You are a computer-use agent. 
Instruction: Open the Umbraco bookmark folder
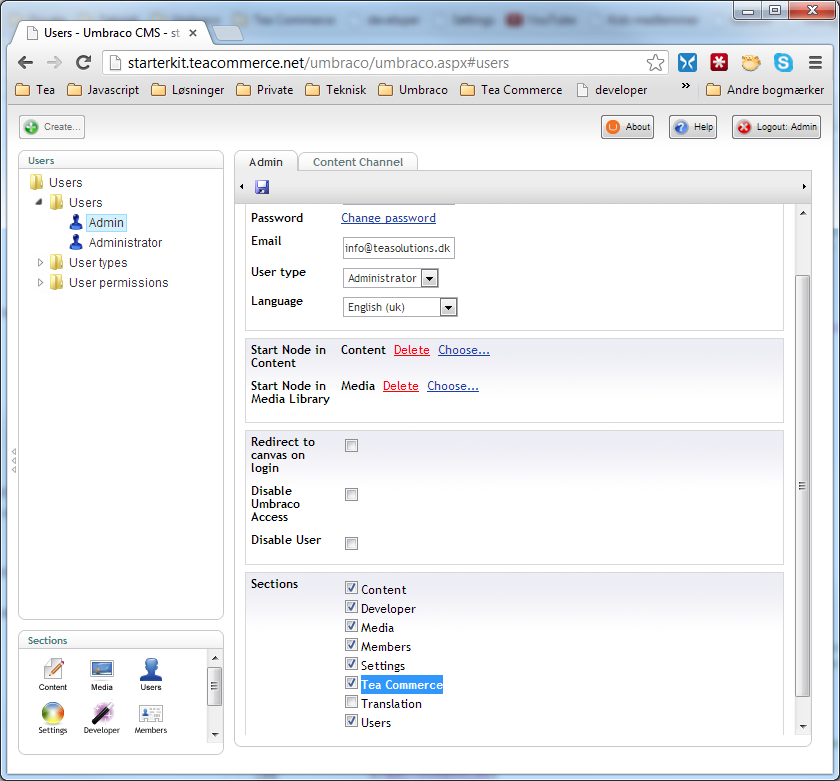click(413, 90)
